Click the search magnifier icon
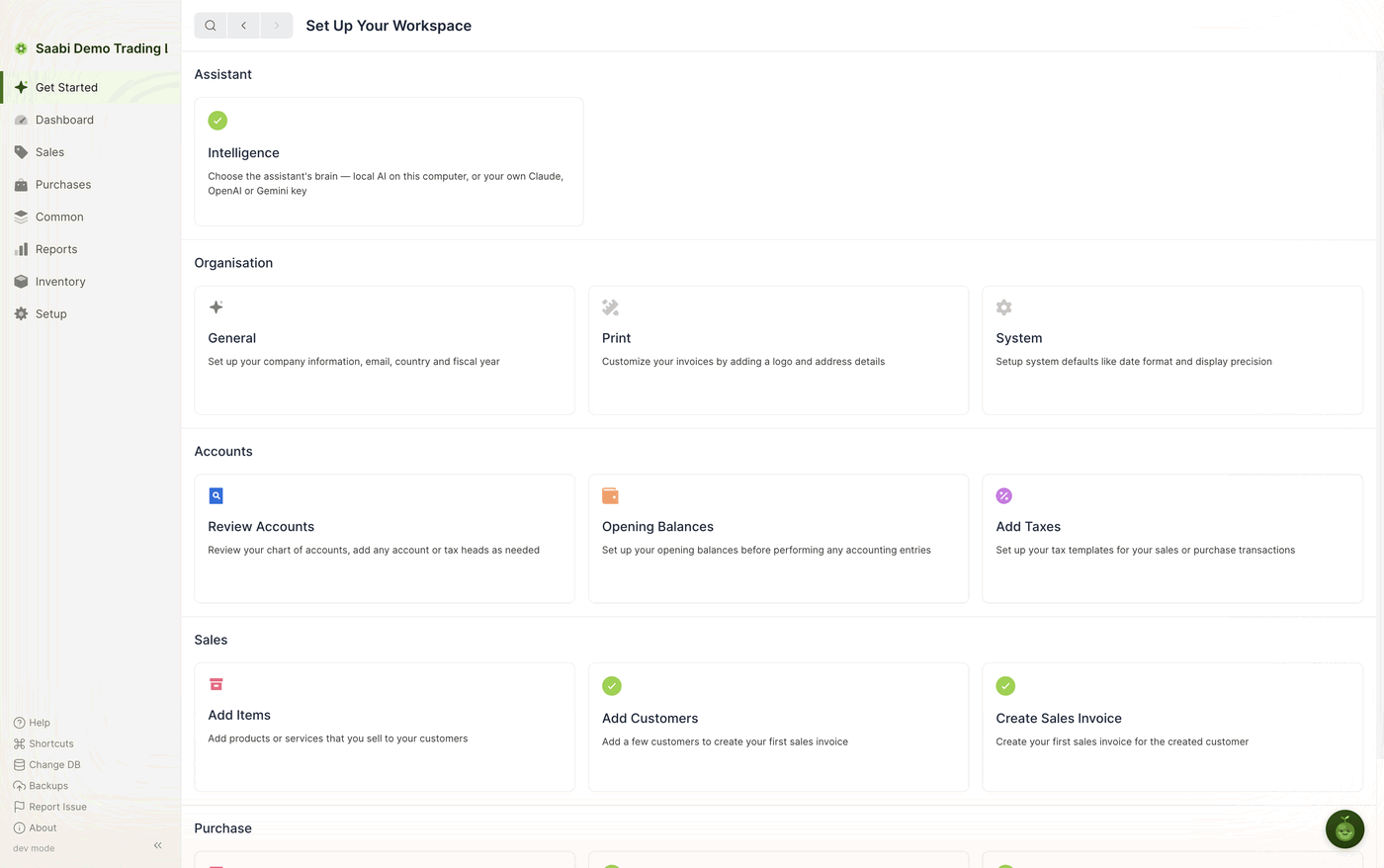The image size is (1384, 868). pos(211,26)
